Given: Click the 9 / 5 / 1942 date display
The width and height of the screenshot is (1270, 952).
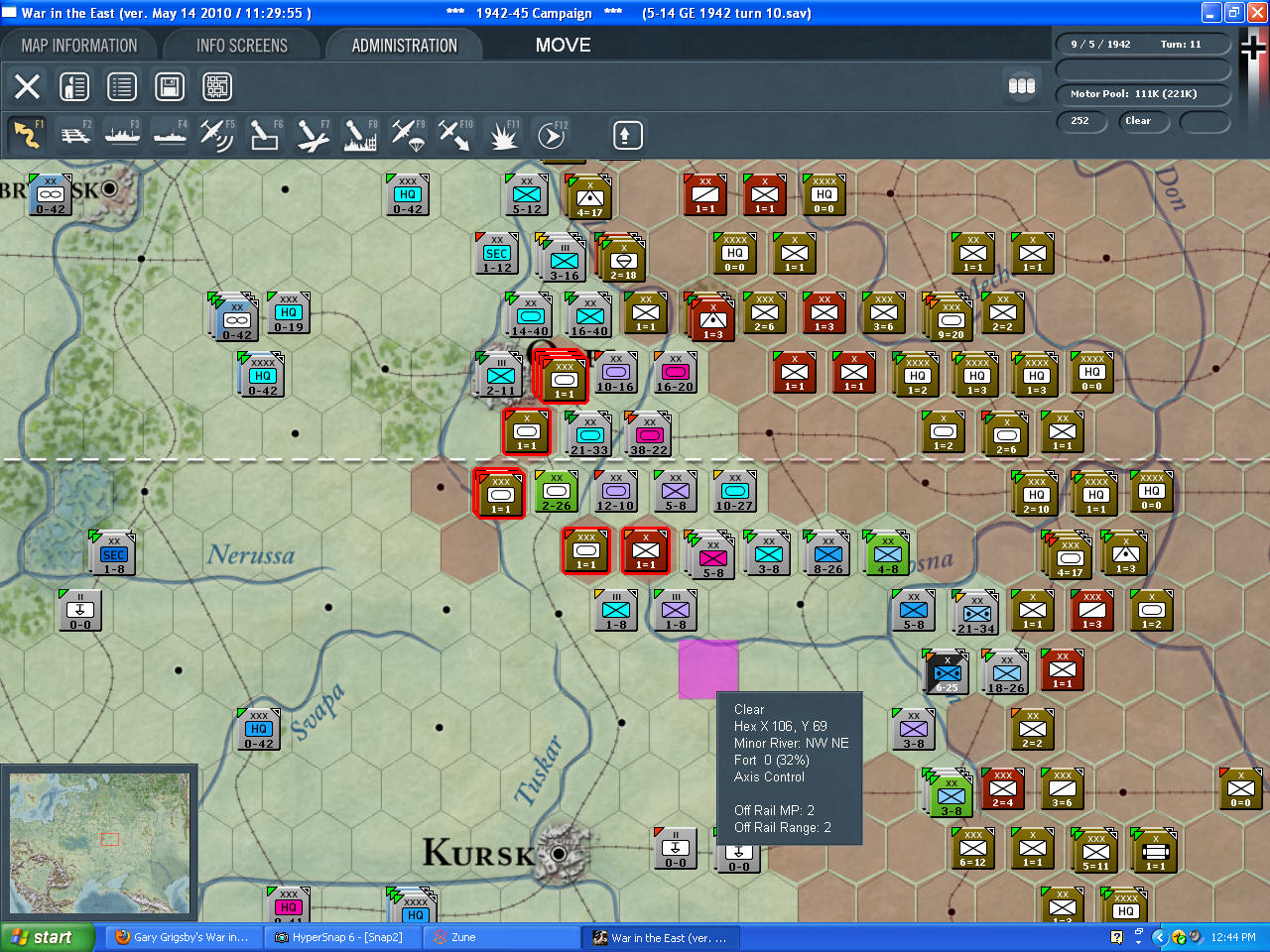Looking at the screenshot, I should (1143, 44).
